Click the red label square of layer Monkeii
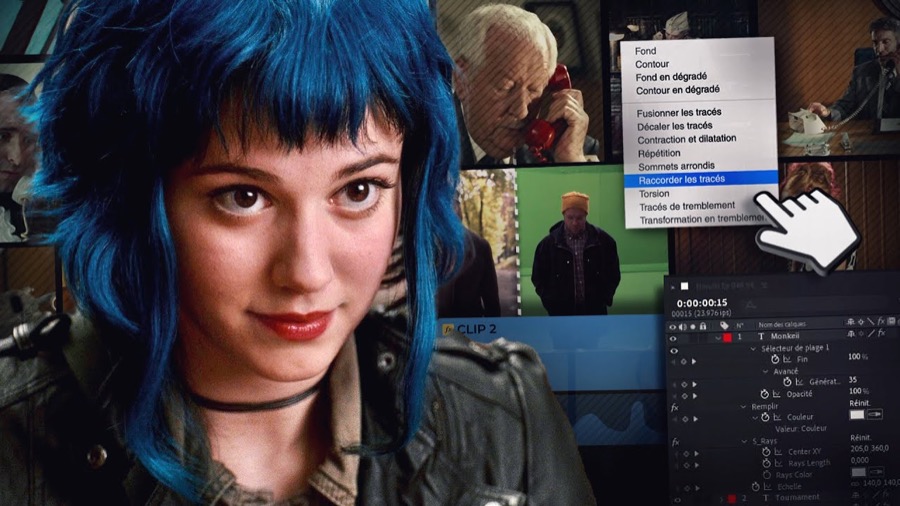 click(727, 337)
